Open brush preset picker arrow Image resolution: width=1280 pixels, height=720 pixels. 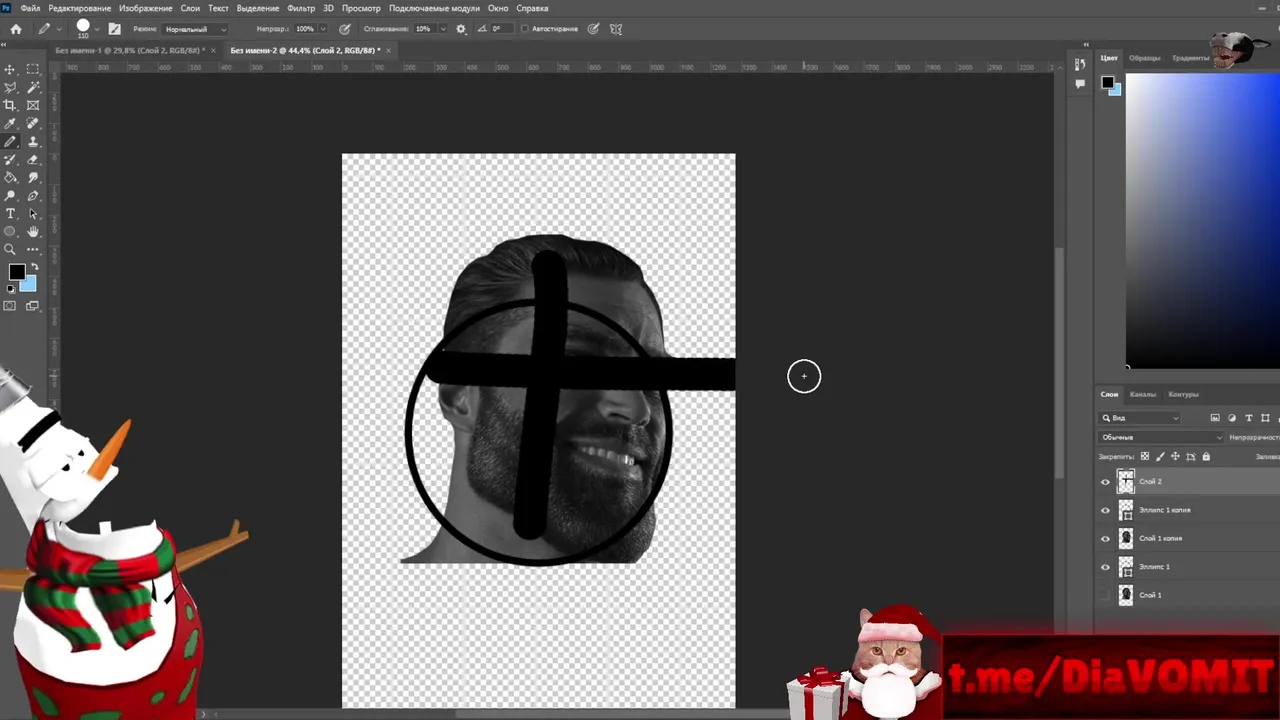(x=97, y=29)
